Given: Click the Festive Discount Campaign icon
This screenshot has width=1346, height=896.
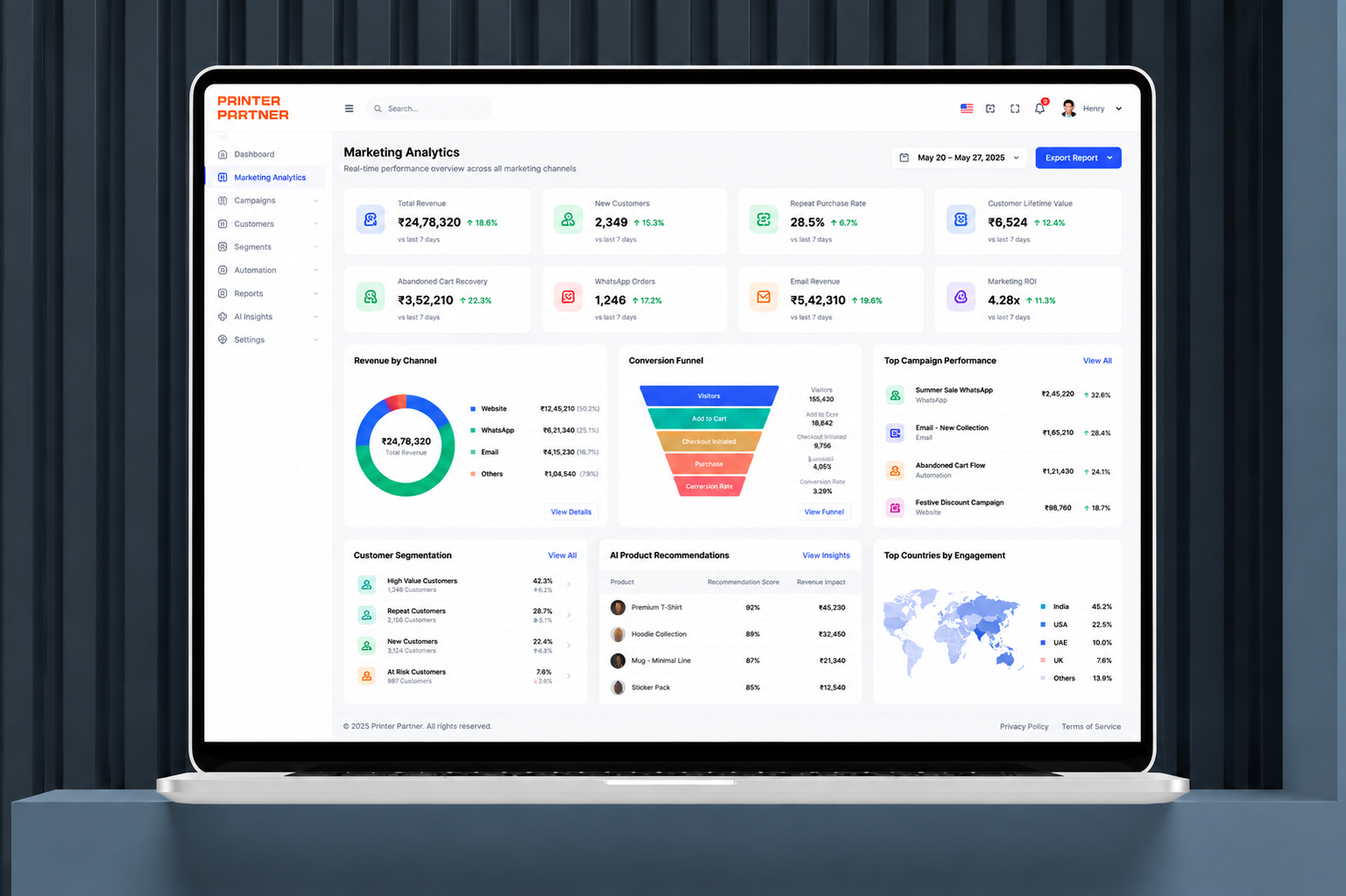Looking at the screenshot, I should point(895,507).
